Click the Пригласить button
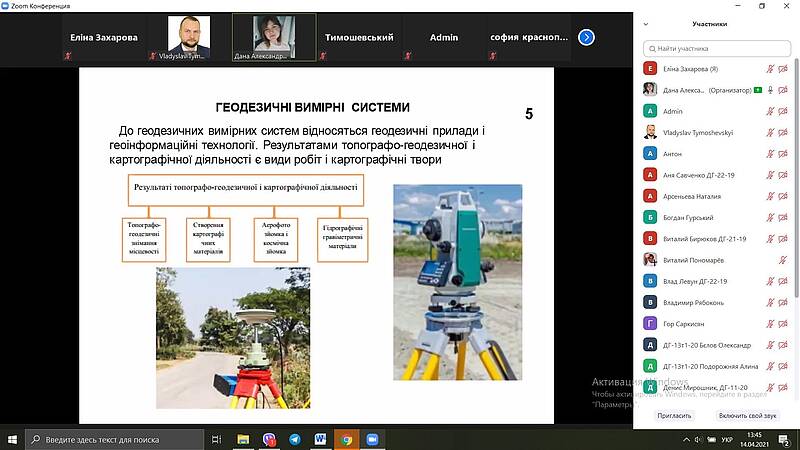Viewport: 800px width, 450px height. [674, 414]
